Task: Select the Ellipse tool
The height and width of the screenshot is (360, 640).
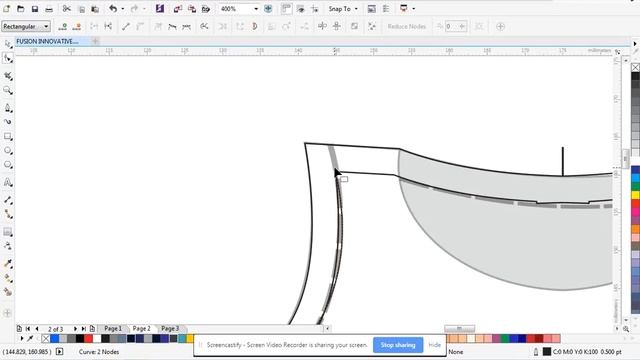Action: tap(8, 151)
